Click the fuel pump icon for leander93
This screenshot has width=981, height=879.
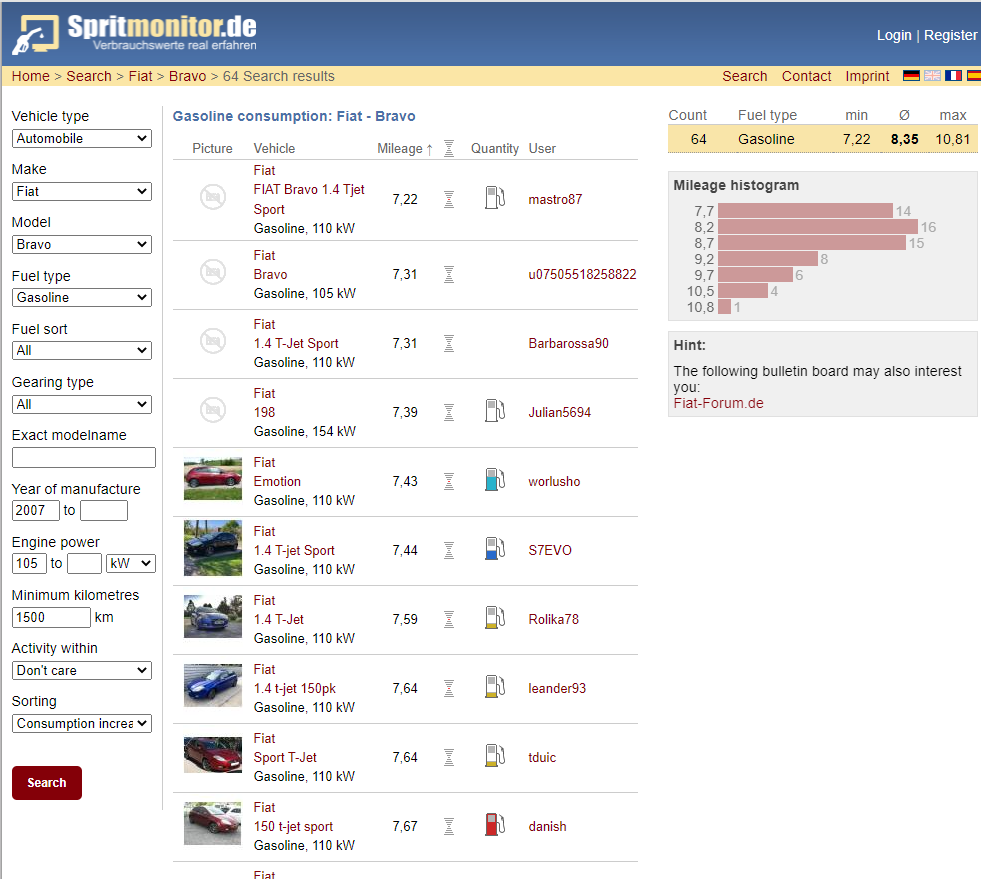click(495, 686)
